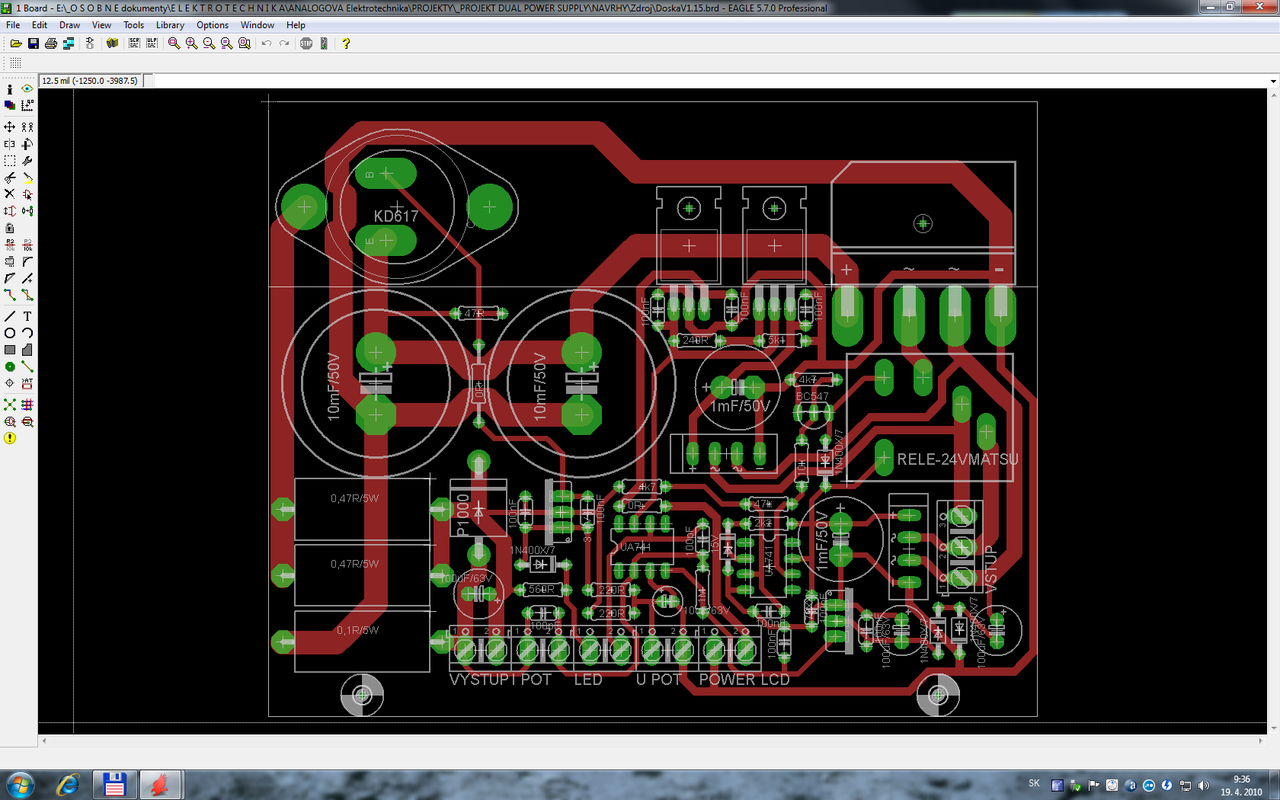Select the Mirror tool
Image resolution: width=1280 pixels, height=800 pixels.
pyautogui.click(x=10, y=144)
